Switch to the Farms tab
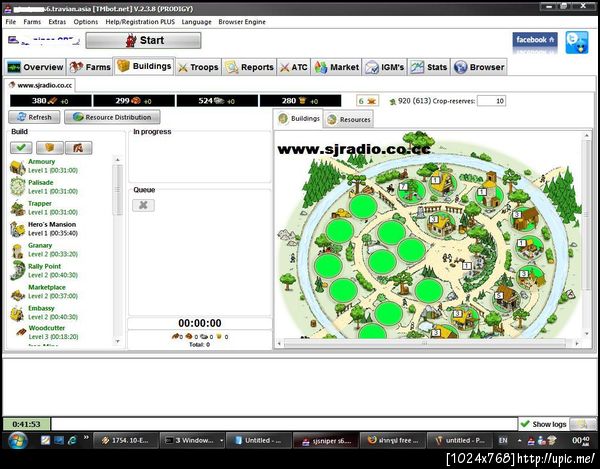Screen dimensions: 600x469 90,67
